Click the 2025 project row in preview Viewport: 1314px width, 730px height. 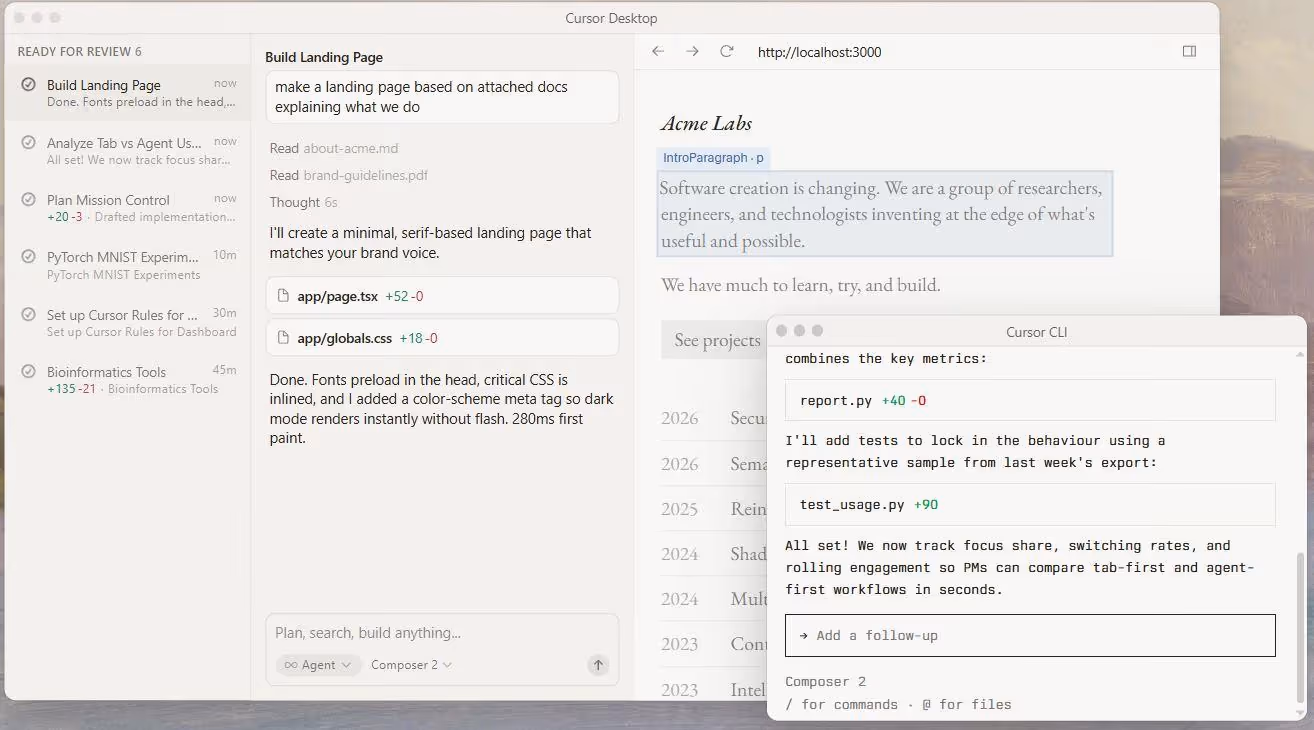(x=712, y=508)
